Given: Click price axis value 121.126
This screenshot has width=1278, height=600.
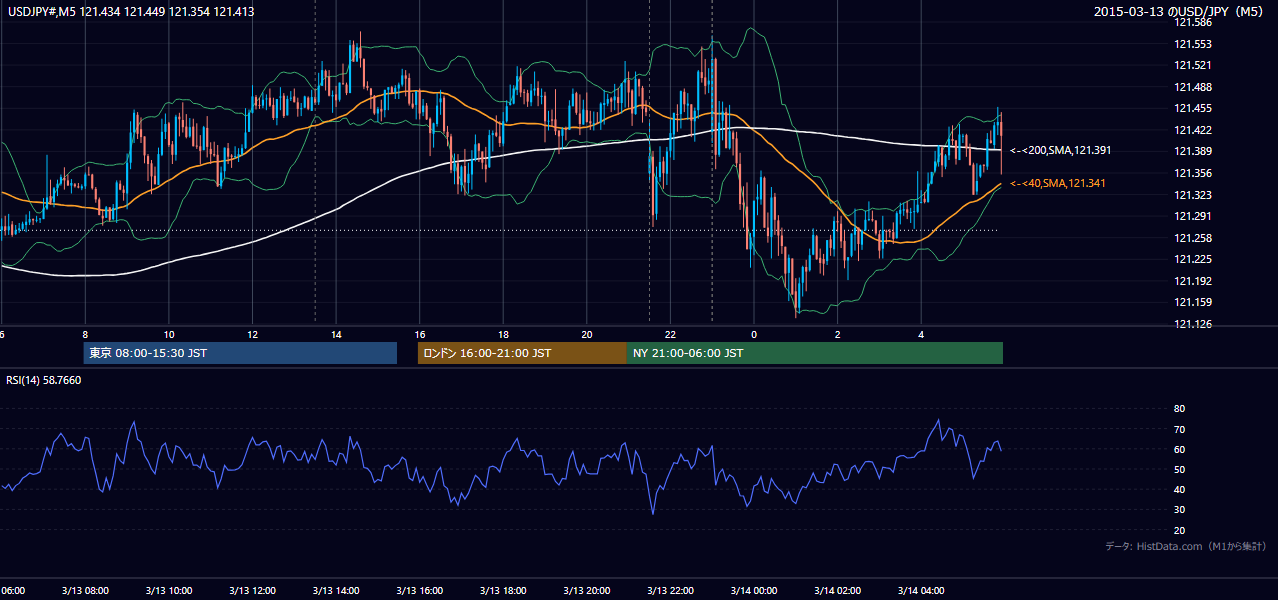Looking at the screenshot, I should pos(1192,324).
